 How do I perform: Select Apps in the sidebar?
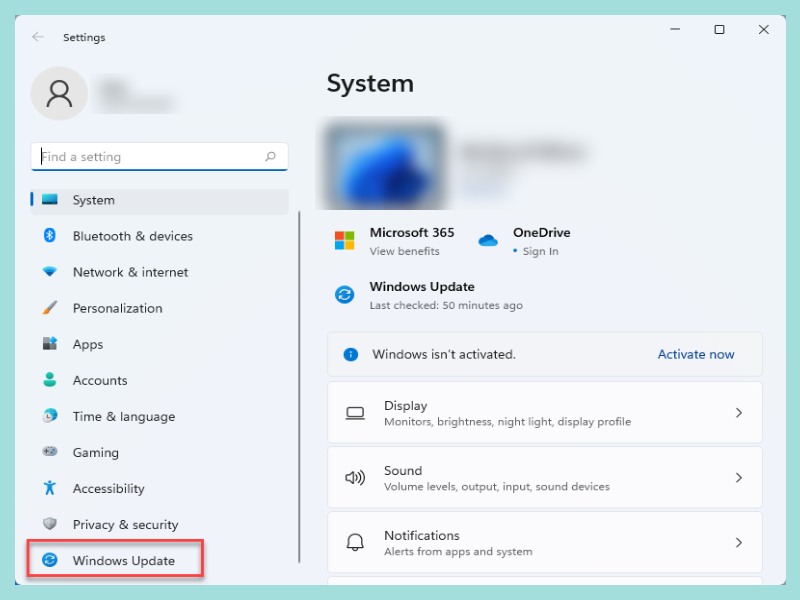88,344
